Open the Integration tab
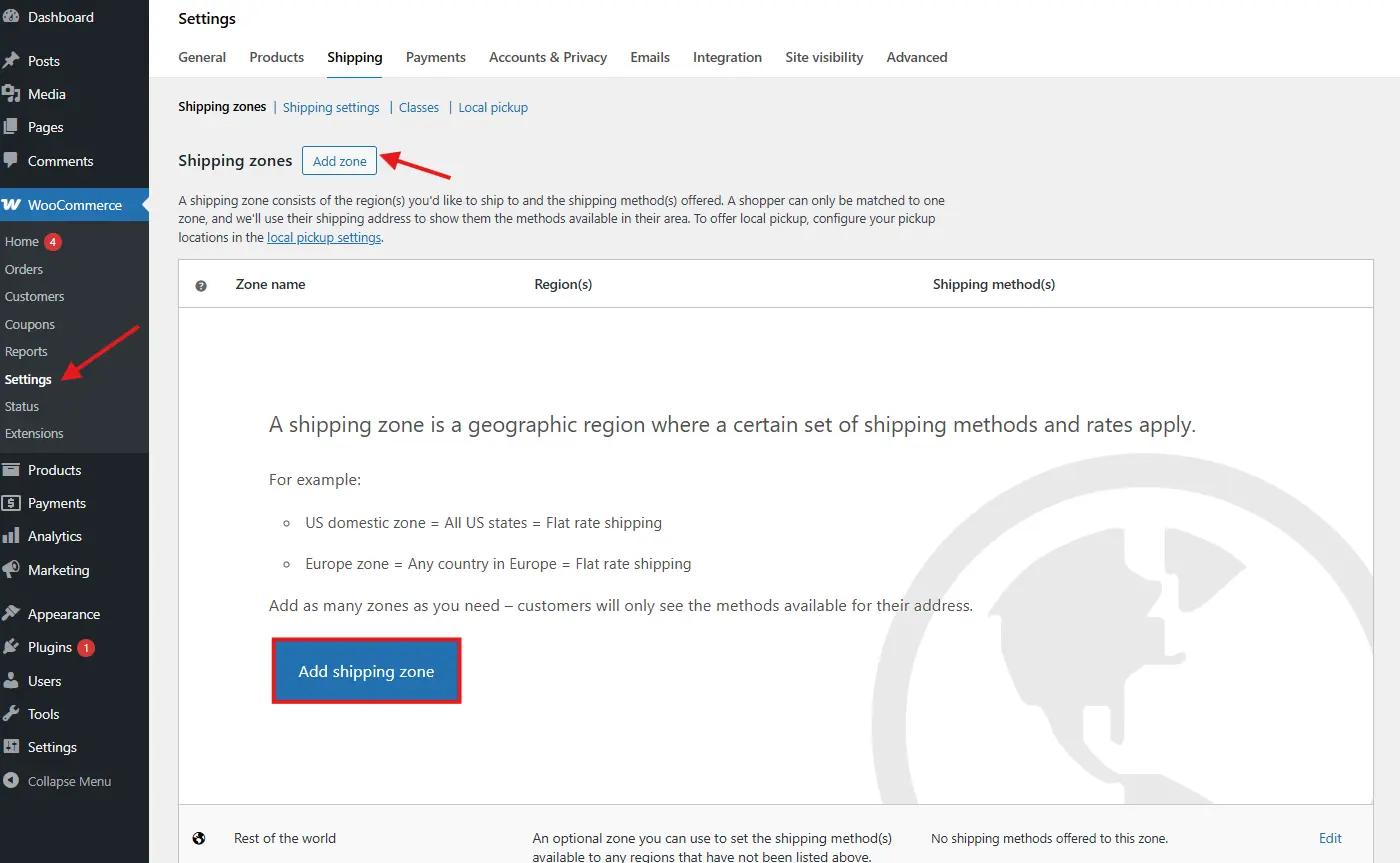The width and height of the screenshot is (1400, 863). point(727,57)
